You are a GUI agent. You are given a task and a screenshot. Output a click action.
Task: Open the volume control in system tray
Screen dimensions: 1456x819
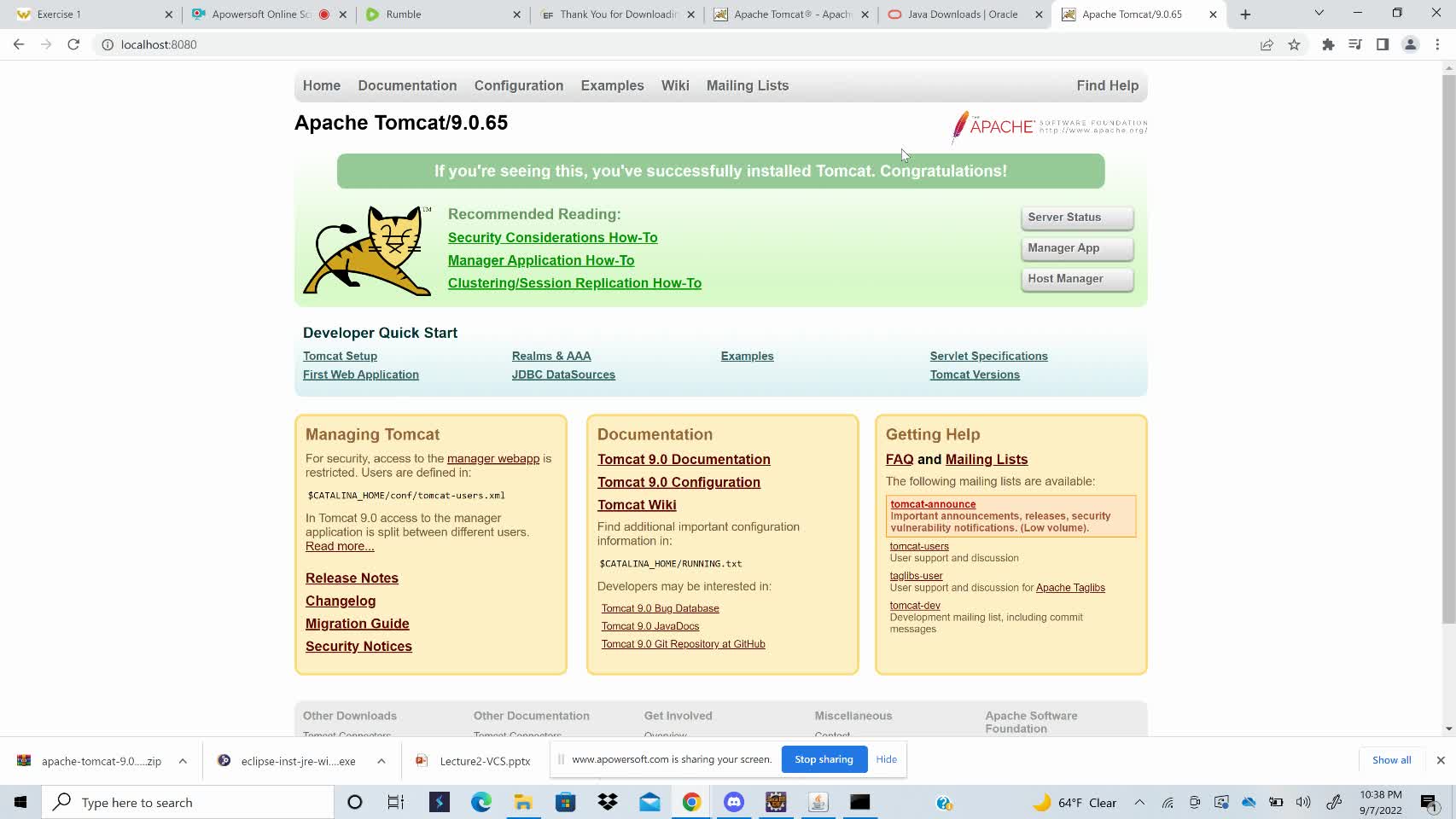tap(1303, 802)
